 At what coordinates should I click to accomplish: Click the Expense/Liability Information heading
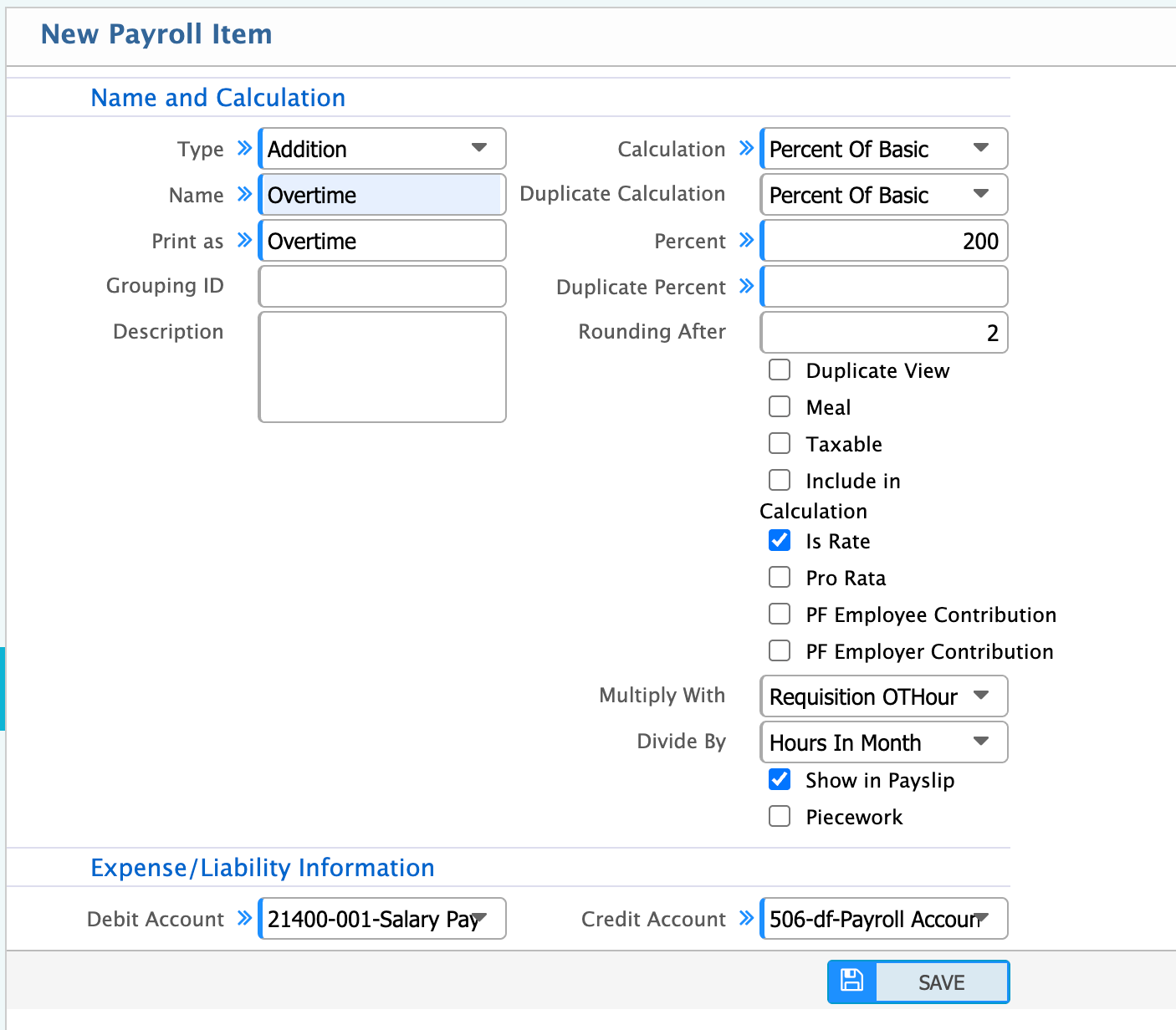(x=262, y=868)
